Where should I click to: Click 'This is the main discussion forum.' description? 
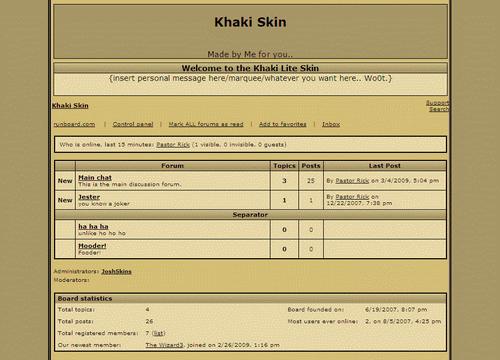tap(130, 184)
